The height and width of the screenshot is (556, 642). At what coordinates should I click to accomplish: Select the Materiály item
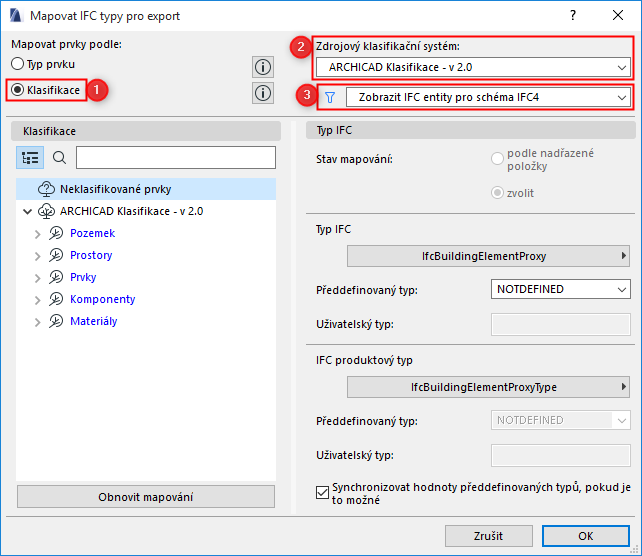click(x=93, y=321)
